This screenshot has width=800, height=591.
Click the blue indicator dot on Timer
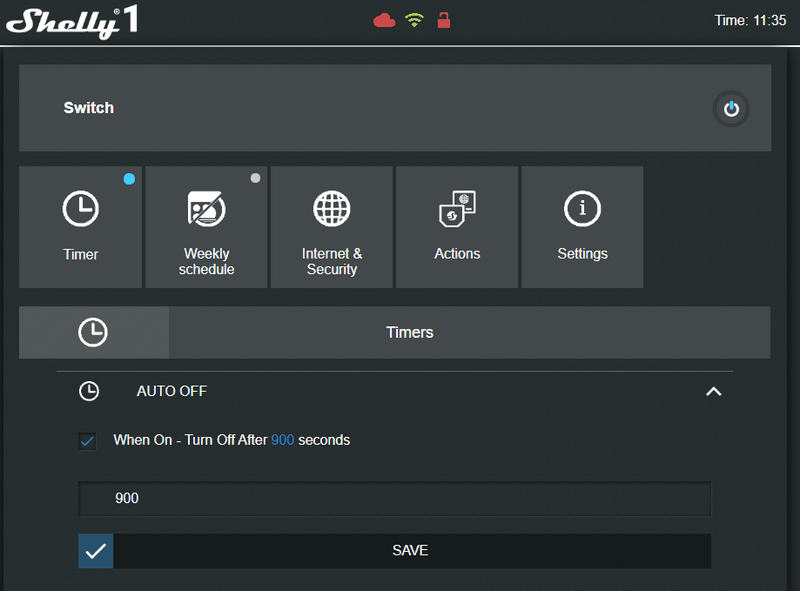click(129, 179)
